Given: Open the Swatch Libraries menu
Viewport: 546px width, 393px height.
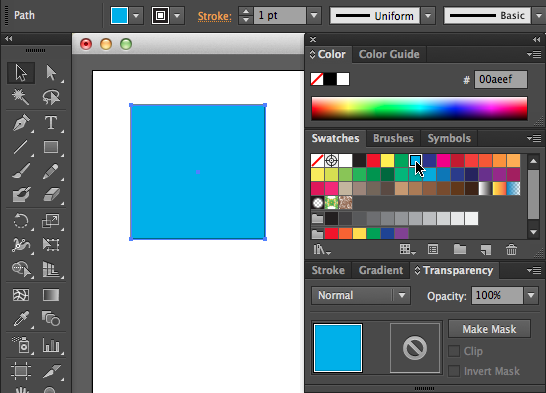Looking at the screenshot, I should pyautogui.click(x=321, y=249).
